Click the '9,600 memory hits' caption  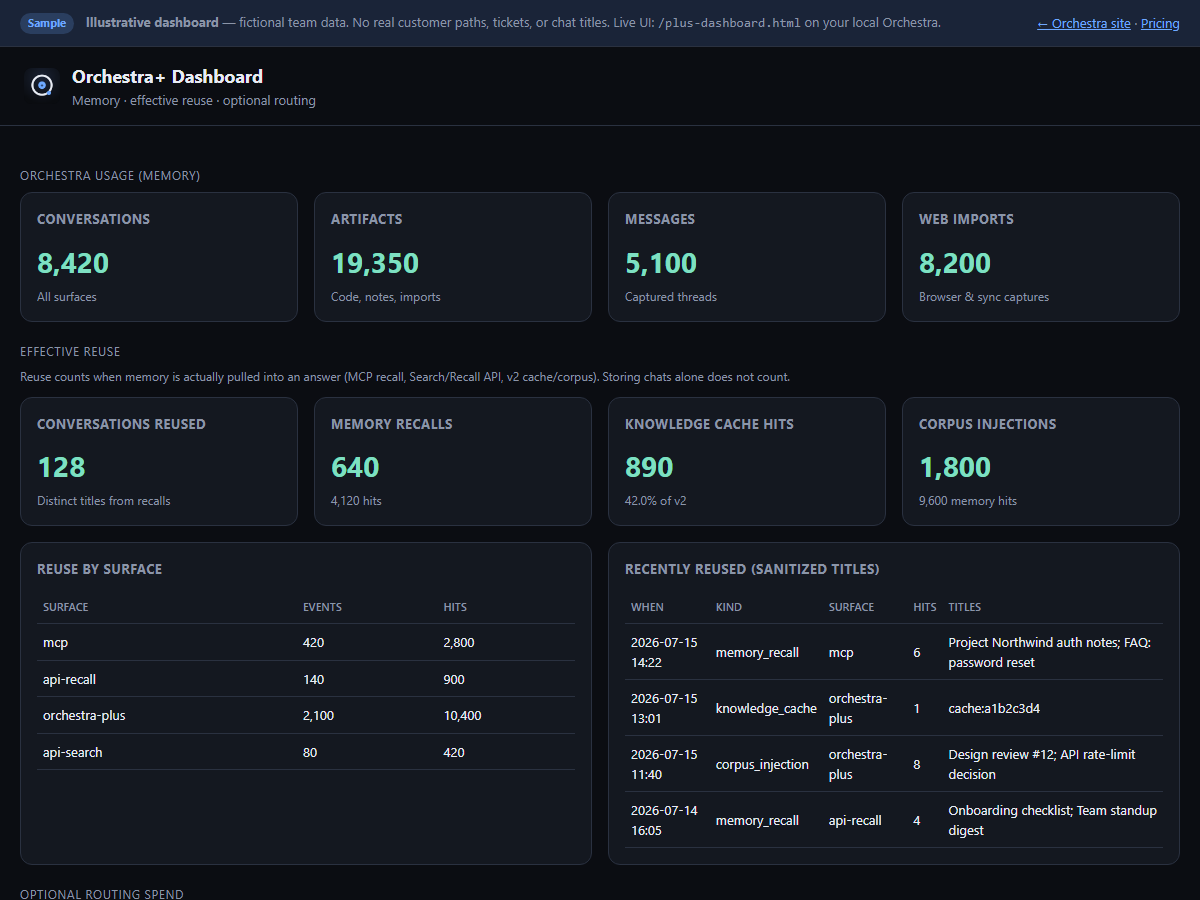coord(968,500)
